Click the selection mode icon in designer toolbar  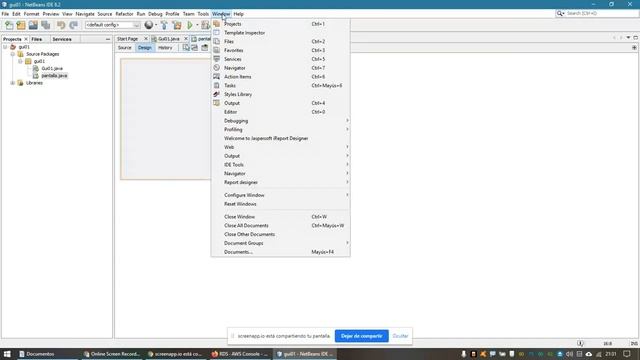pyautogui.click(x=186, y=48)
